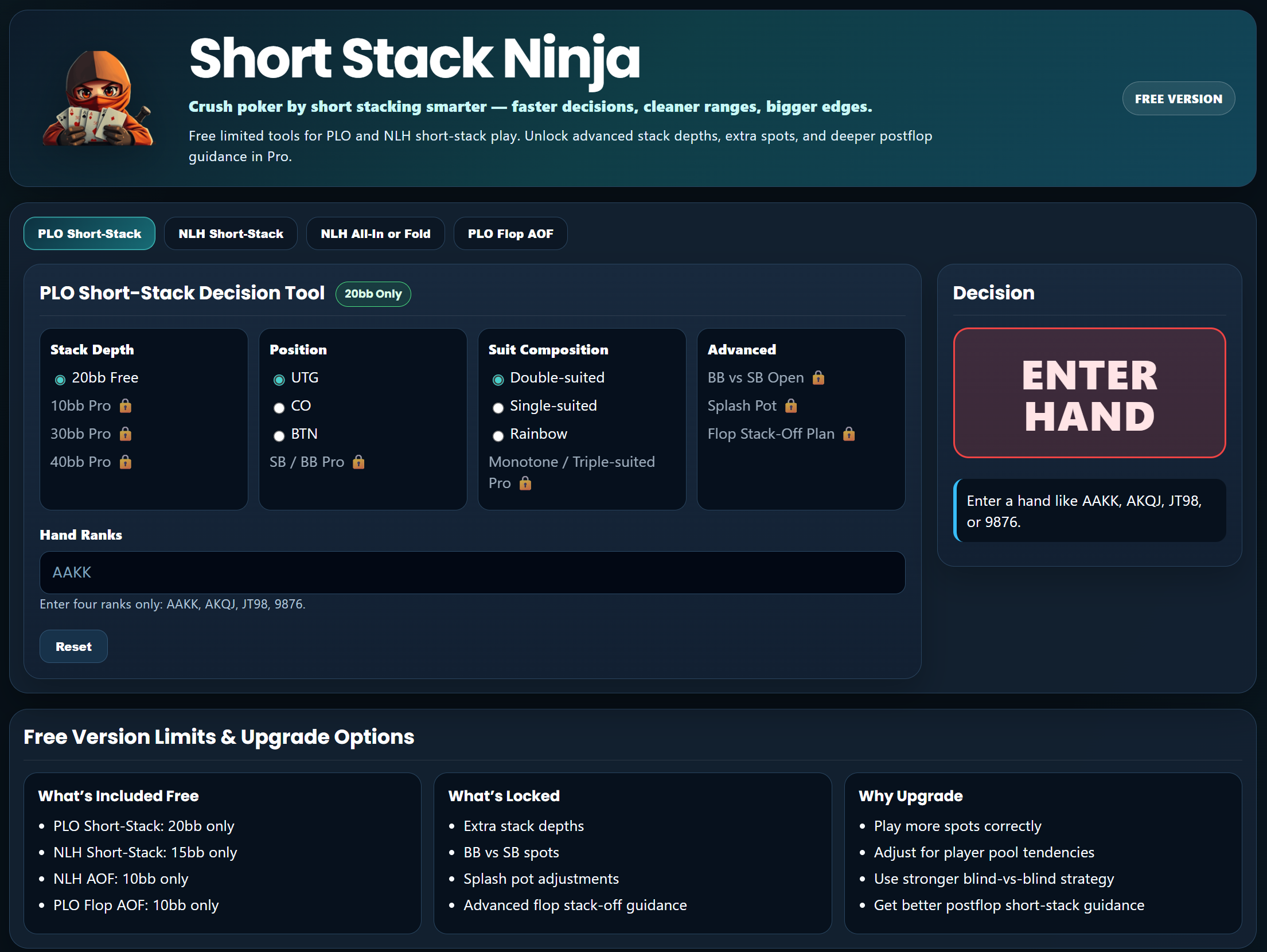
Task: Click 'NLH Short-Stack: 15bb only' list item
Action: [145, 852]
